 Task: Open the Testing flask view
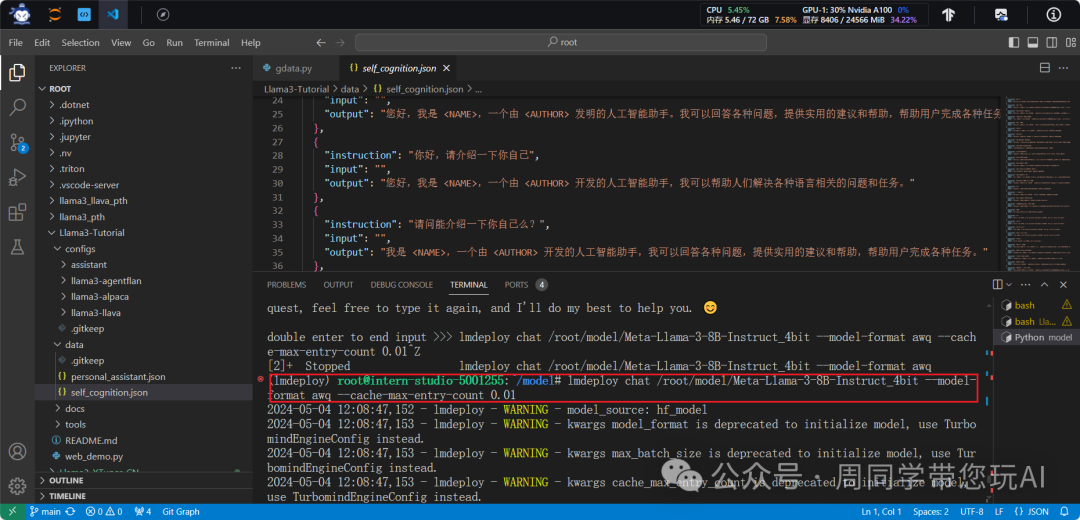pos(17,248)
